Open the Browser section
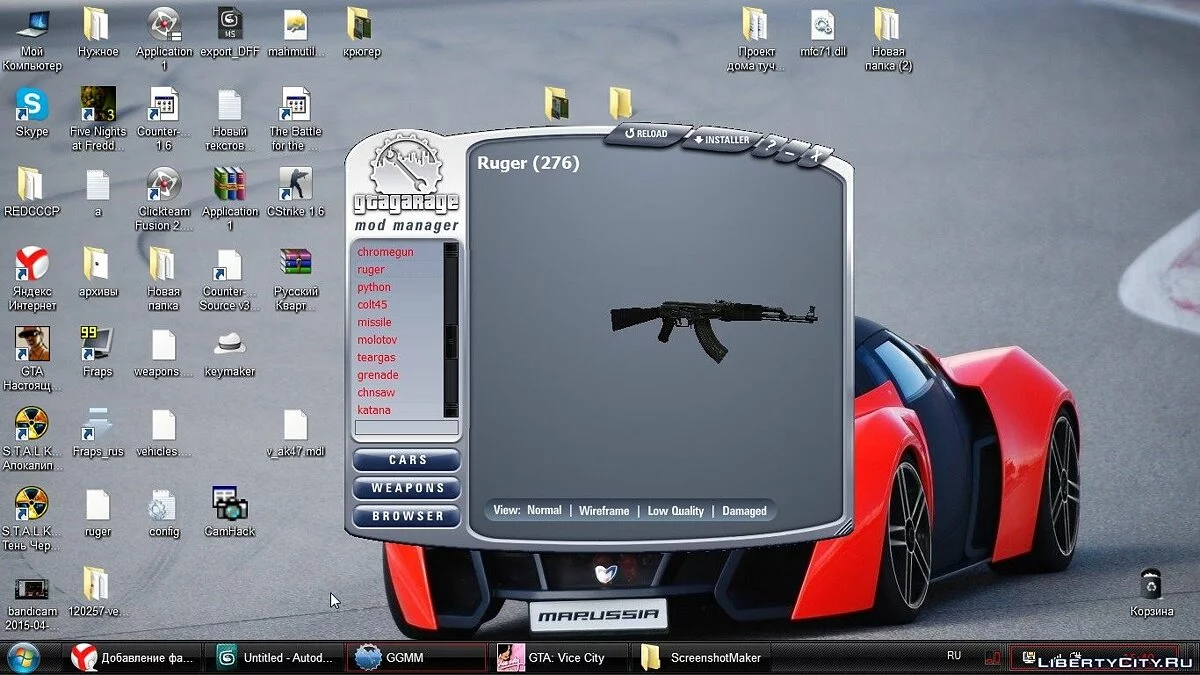This screenshot has width=1200, height=675. 407,516
